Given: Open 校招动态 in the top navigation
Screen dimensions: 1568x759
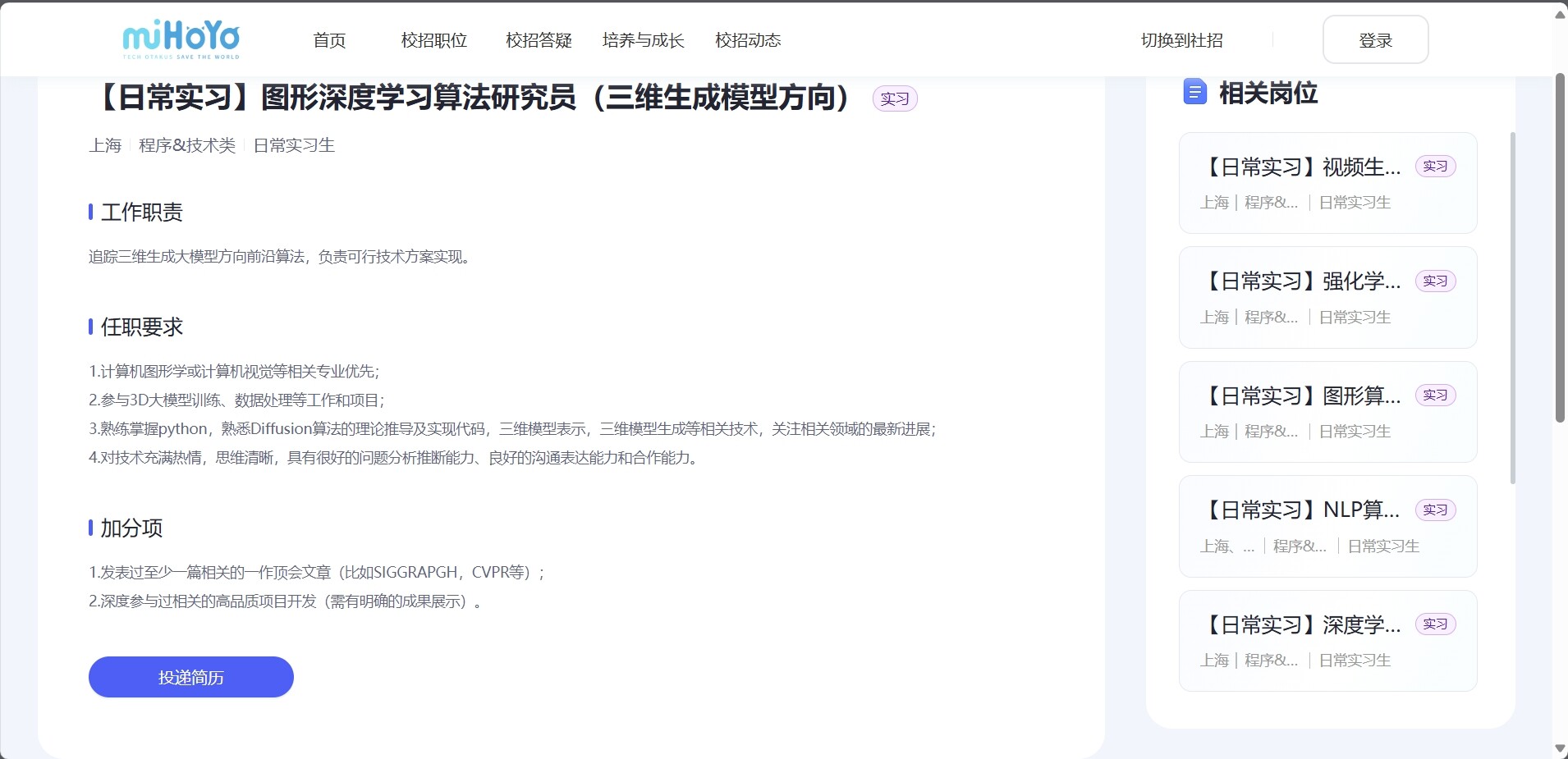Looking at the screenshot, I should pos(748,40).
